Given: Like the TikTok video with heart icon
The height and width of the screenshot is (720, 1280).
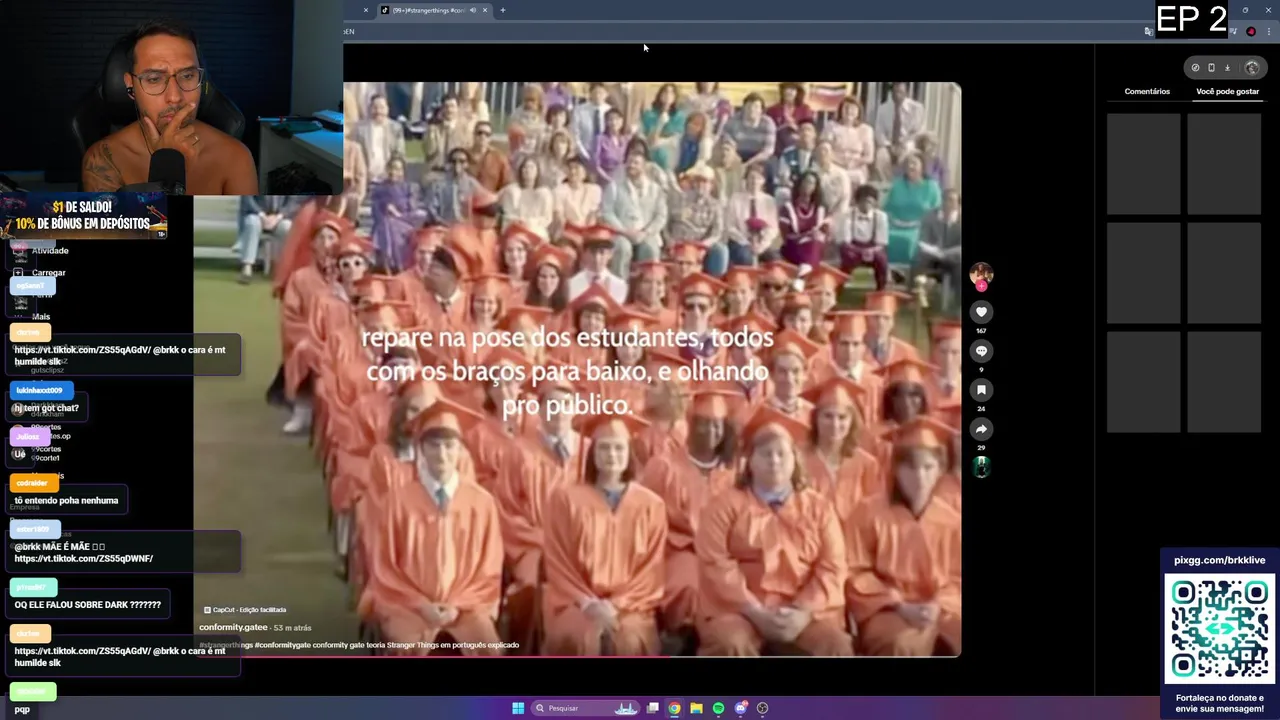Looking at the screenshot, I should (x=981, y=312).
